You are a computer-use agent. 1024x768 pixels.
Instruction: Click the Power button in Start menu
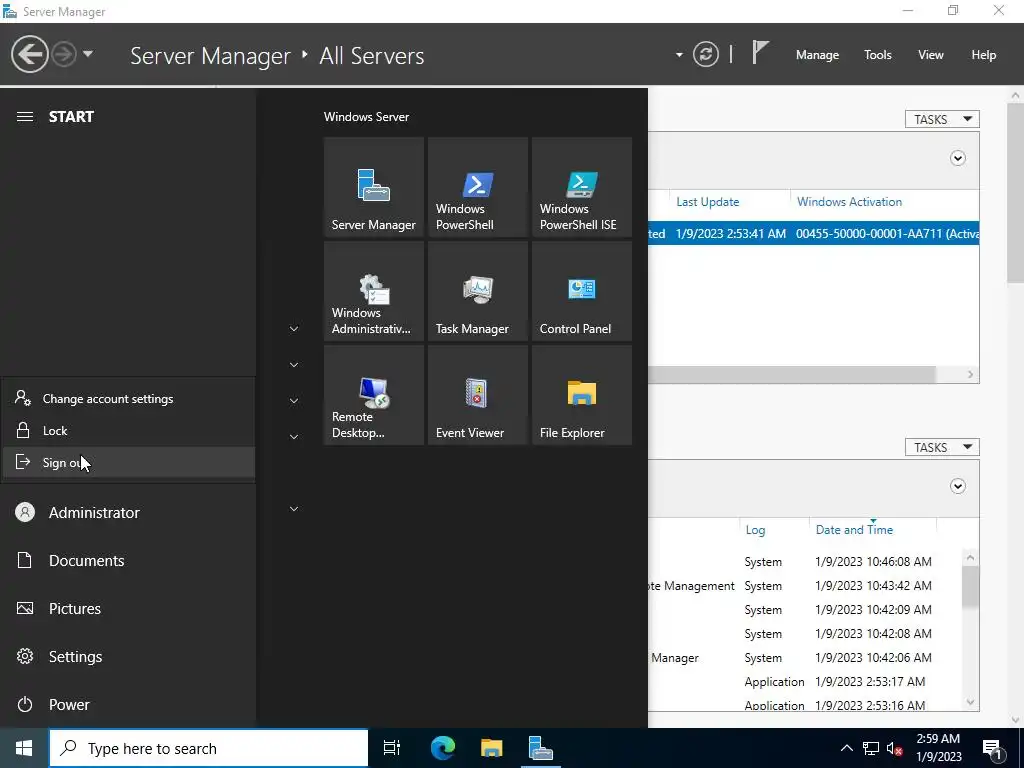[x=128, y=705]
